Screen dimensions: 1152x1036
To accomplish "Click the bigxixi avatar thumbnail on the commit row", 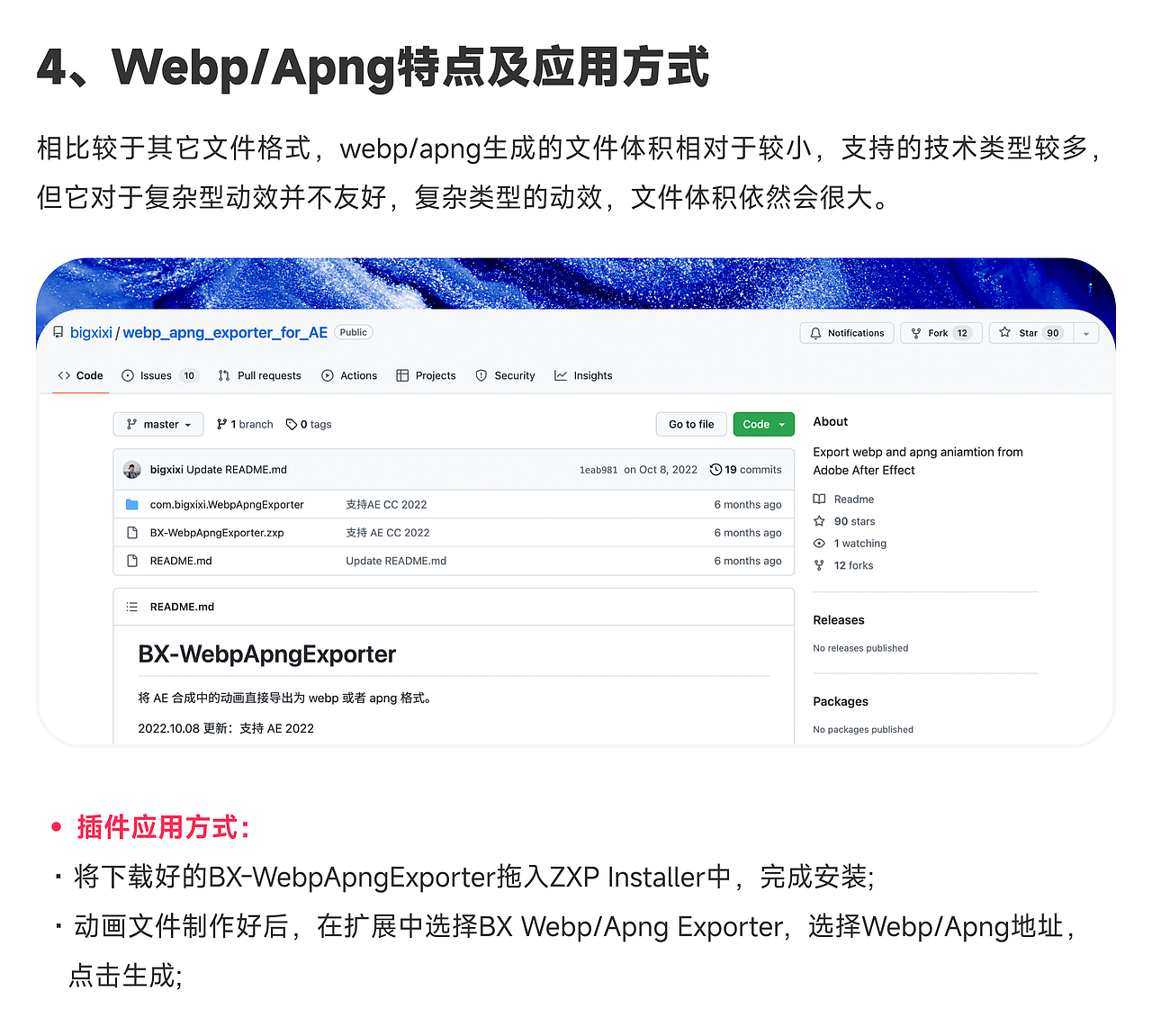I will coord(131,469).
